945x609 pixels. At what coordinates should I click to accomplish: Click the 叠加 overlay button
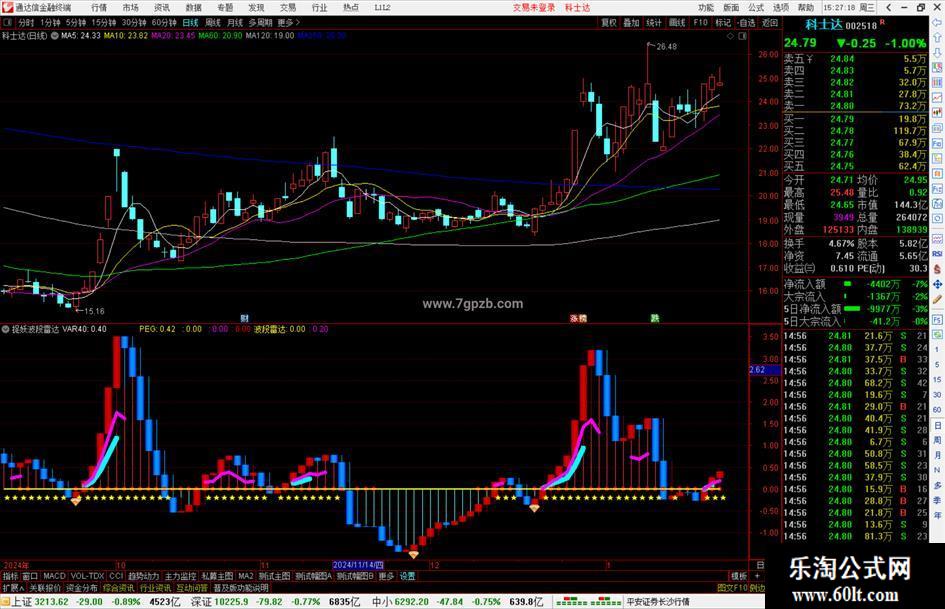point(632,22)
